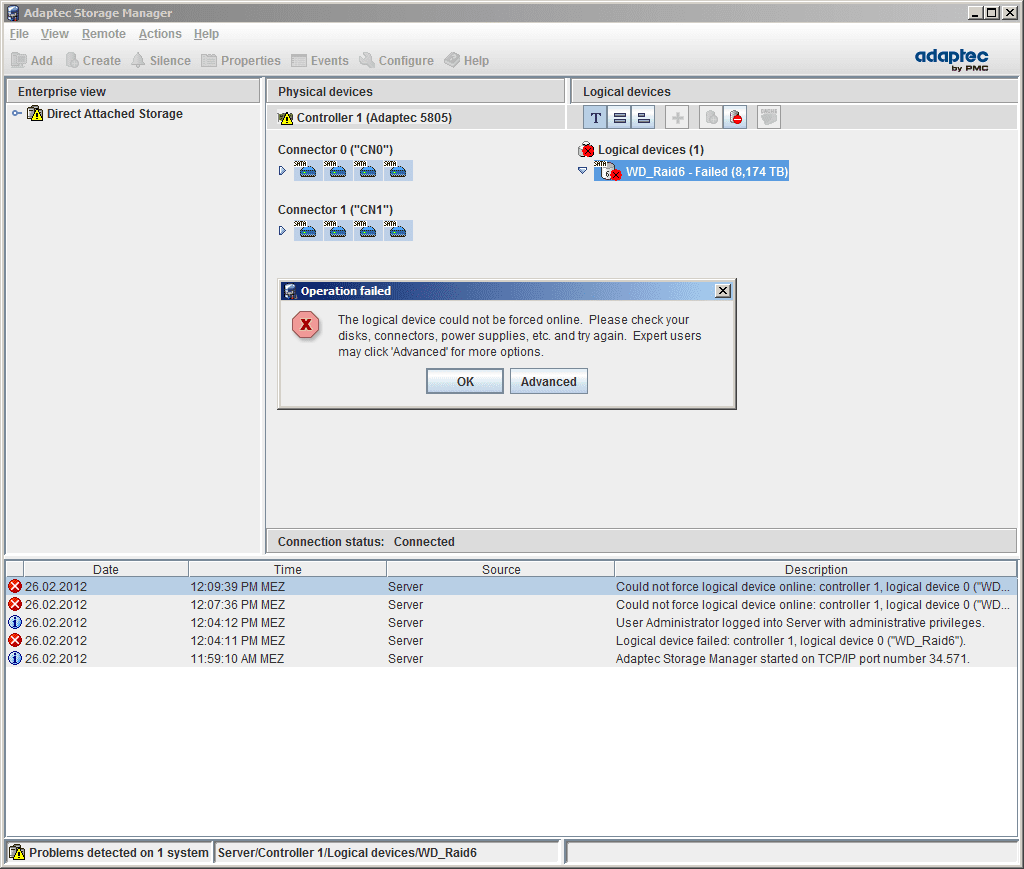The image size is (1024, 869).
Task: Open the Remote menu
Action: tap(103, 34)
